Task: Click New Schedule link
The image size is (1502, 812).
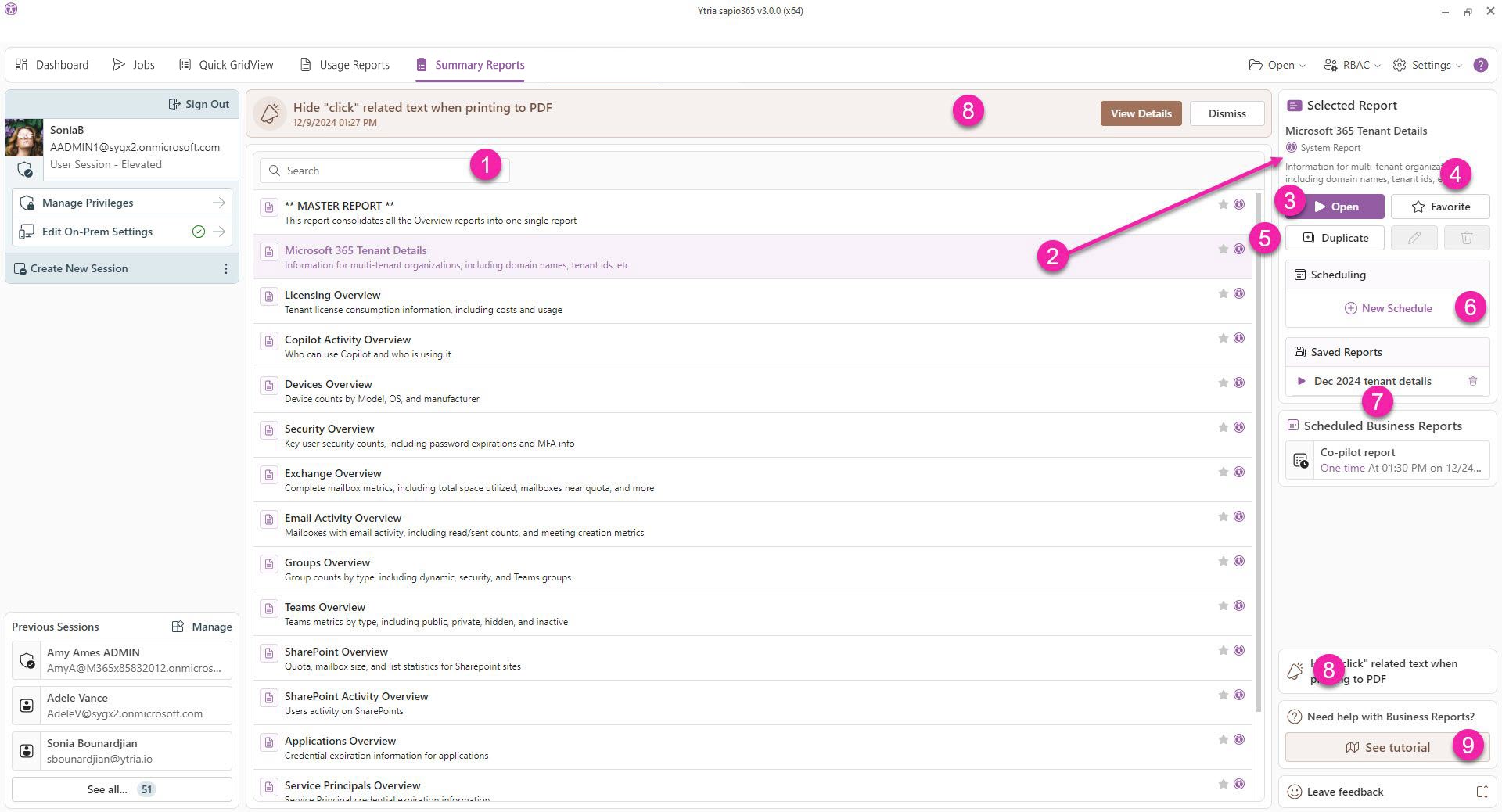Action: pyautogui.click(x=1388, y=308)
